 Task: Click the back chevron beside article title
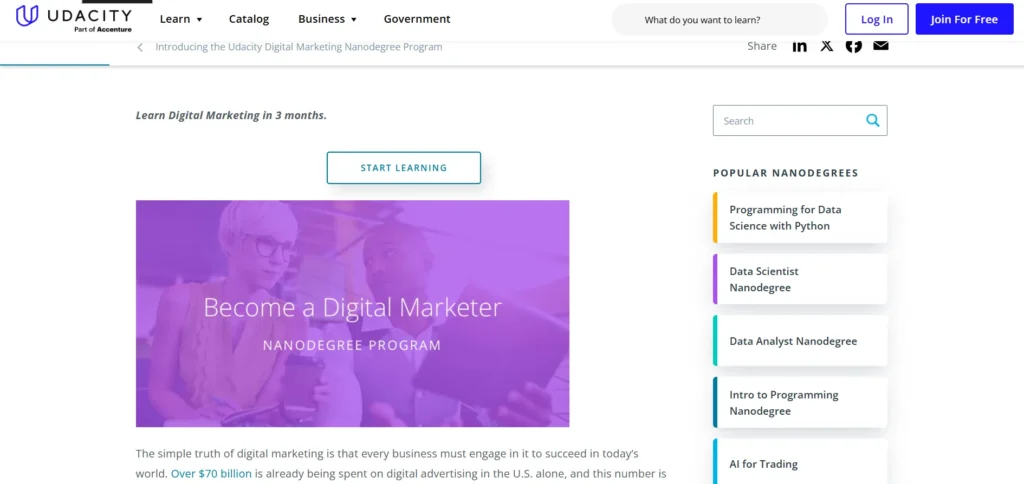tap(140, 47)
